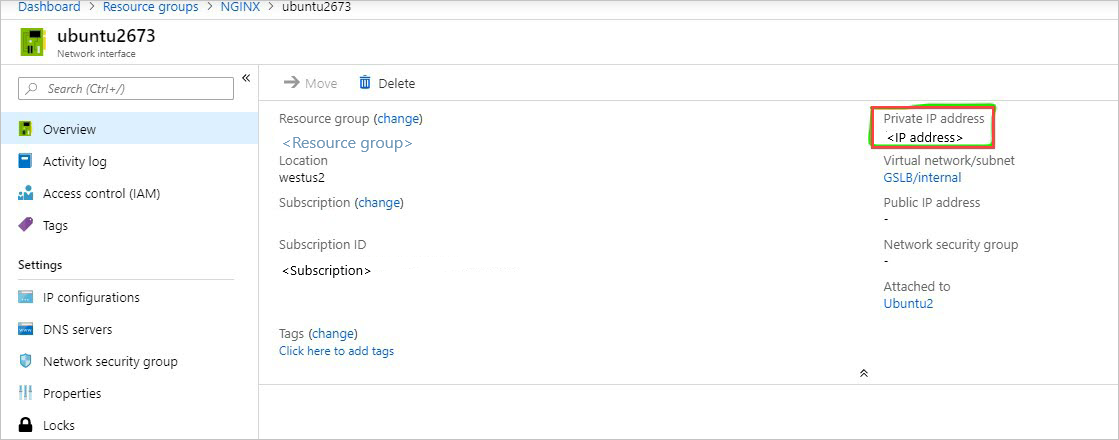Select Tags in the sidebar
This screenshot has height=440, width=1119.
[x=129, y=225]
